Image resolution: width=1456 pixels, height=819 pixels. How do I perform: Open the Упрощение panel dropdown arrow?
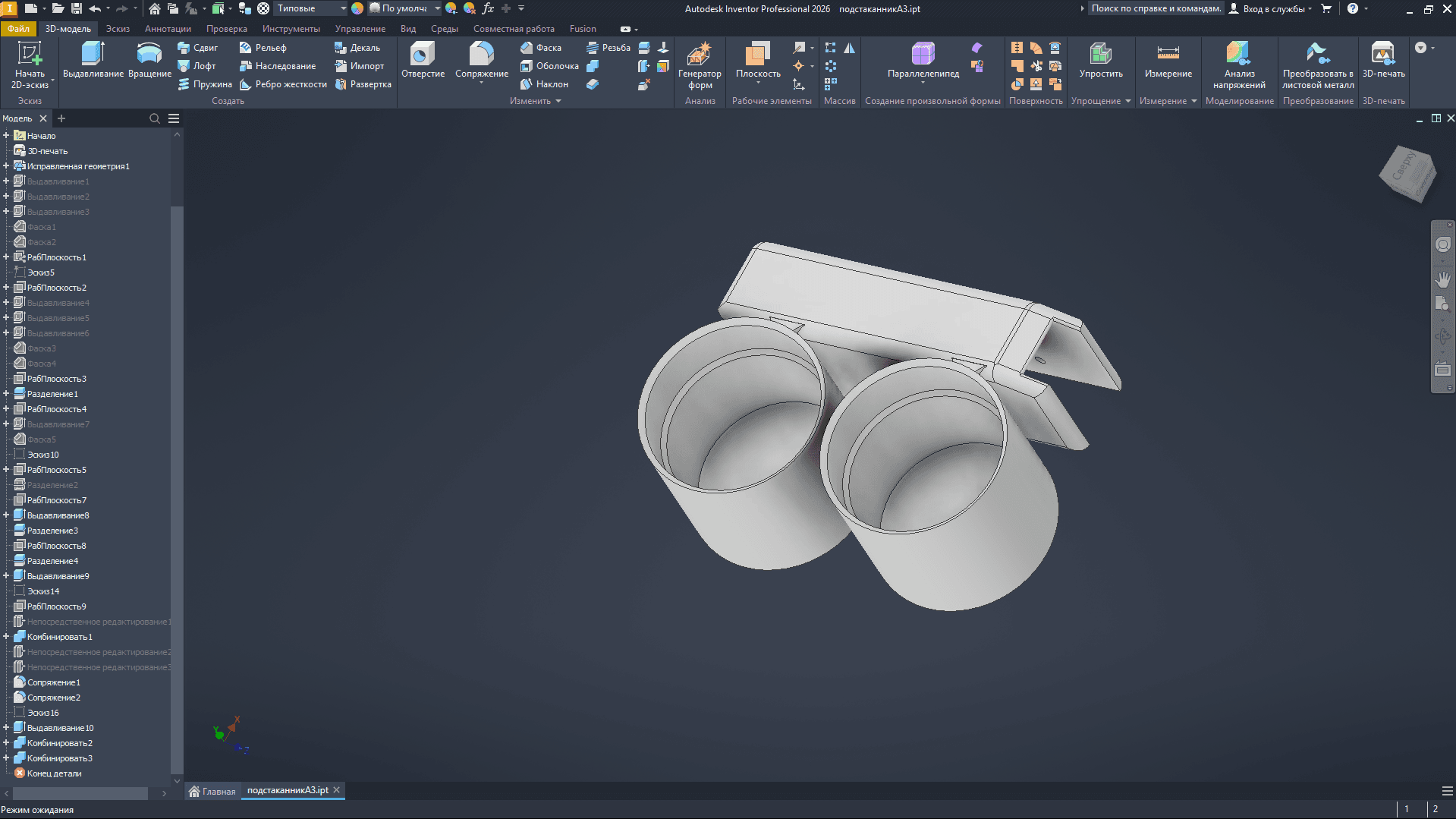click(1127, 101)
